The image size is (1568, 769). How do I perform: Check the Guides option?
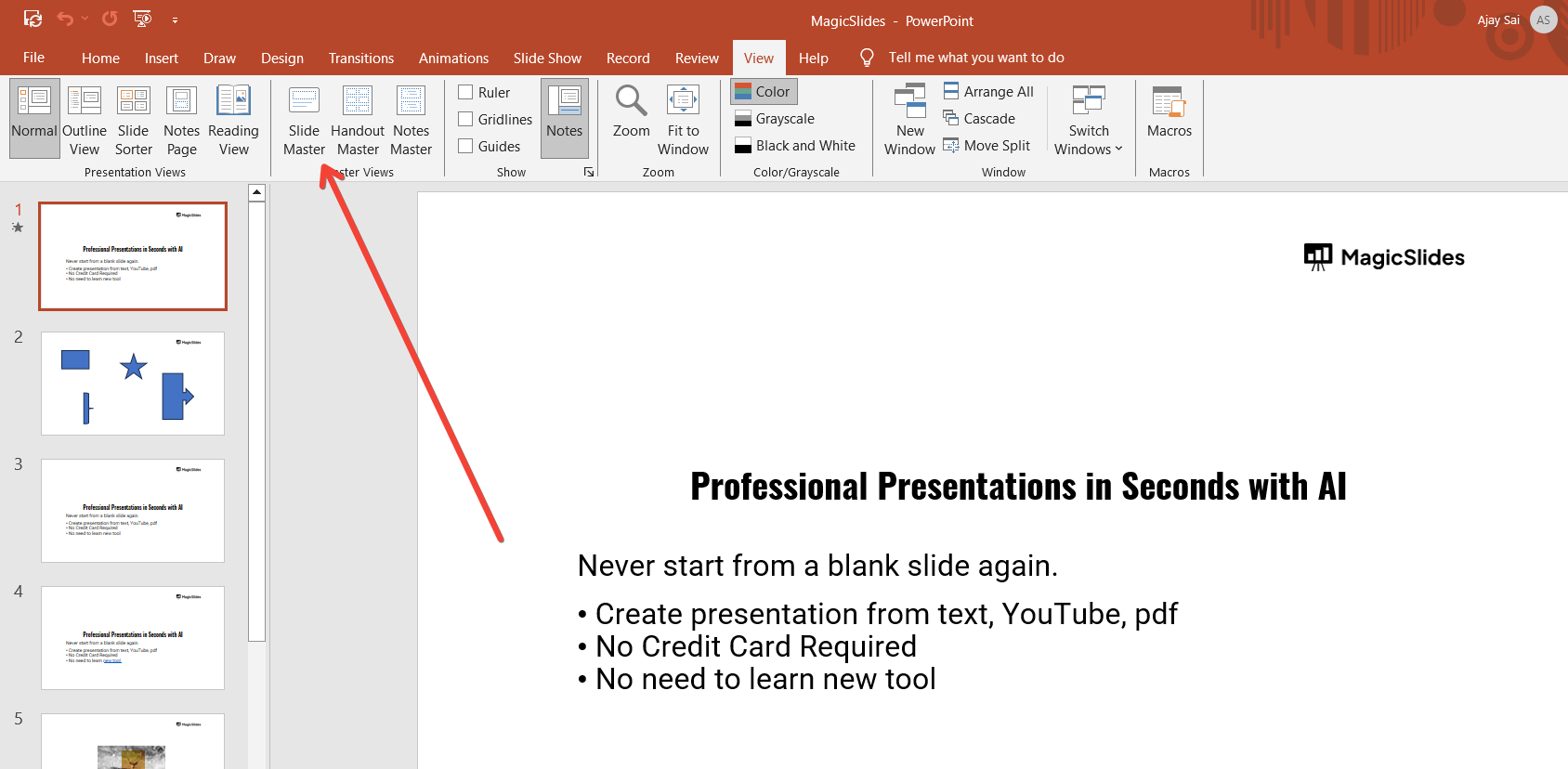pos(466,146)
